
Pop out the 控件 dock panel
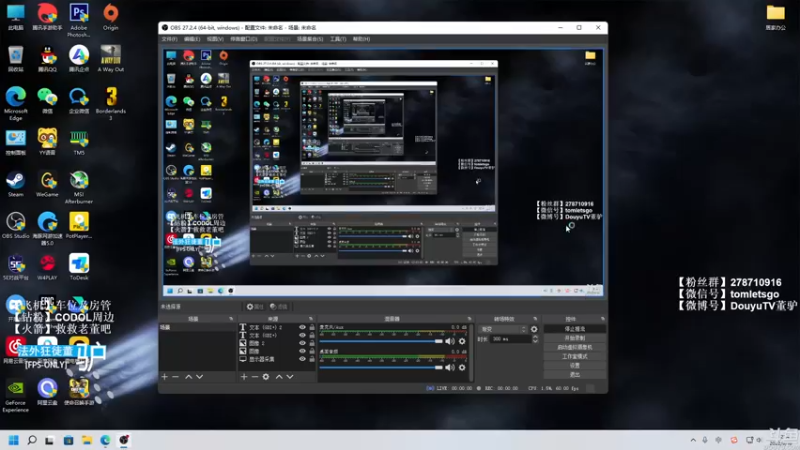coord(603,319)
